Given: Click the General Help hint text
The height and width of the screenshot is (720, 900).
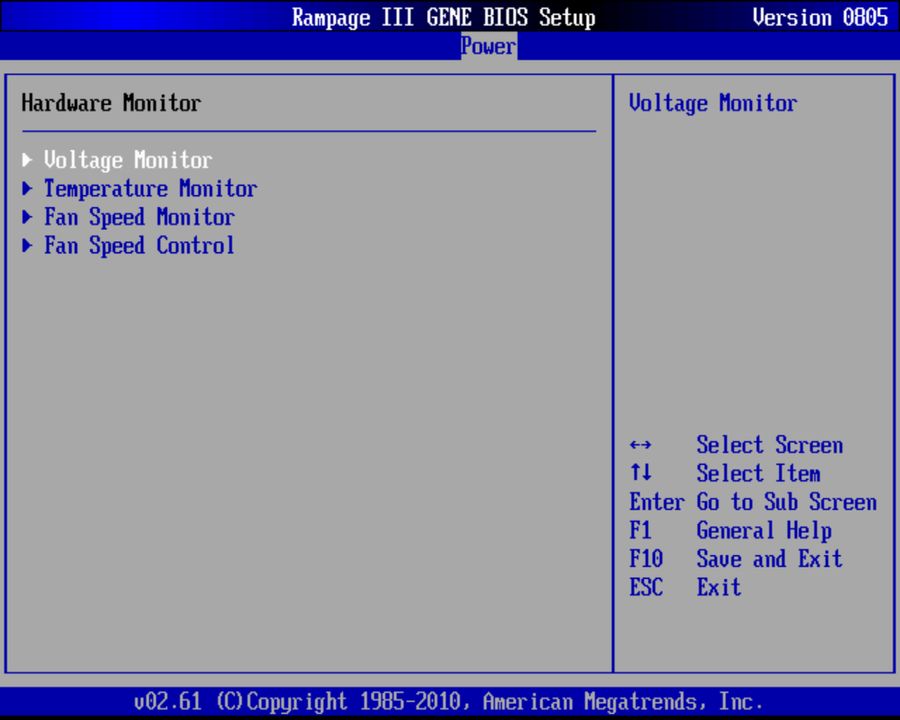Looking at the screenshot, I should tap(764, 531).
